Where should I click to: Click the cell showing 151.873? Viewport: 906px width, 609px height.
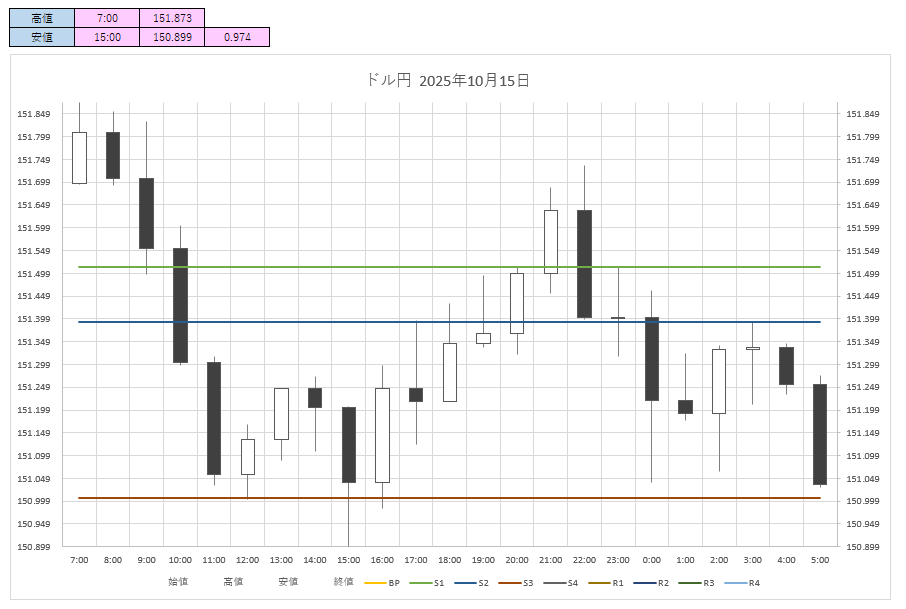172,17
